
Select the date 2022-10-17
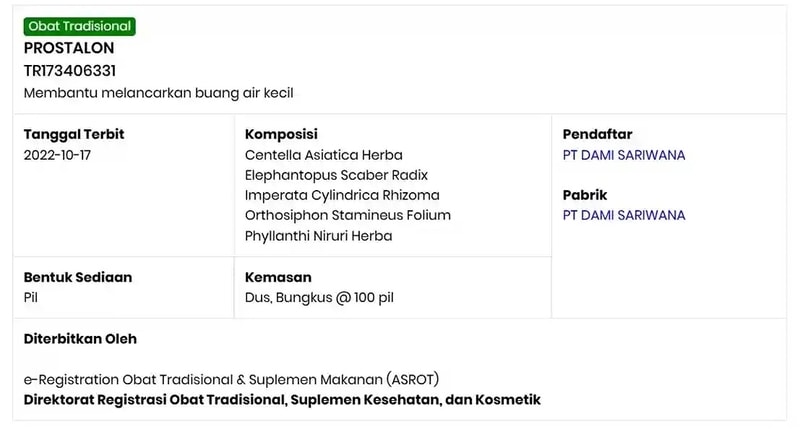coord(57,155)
